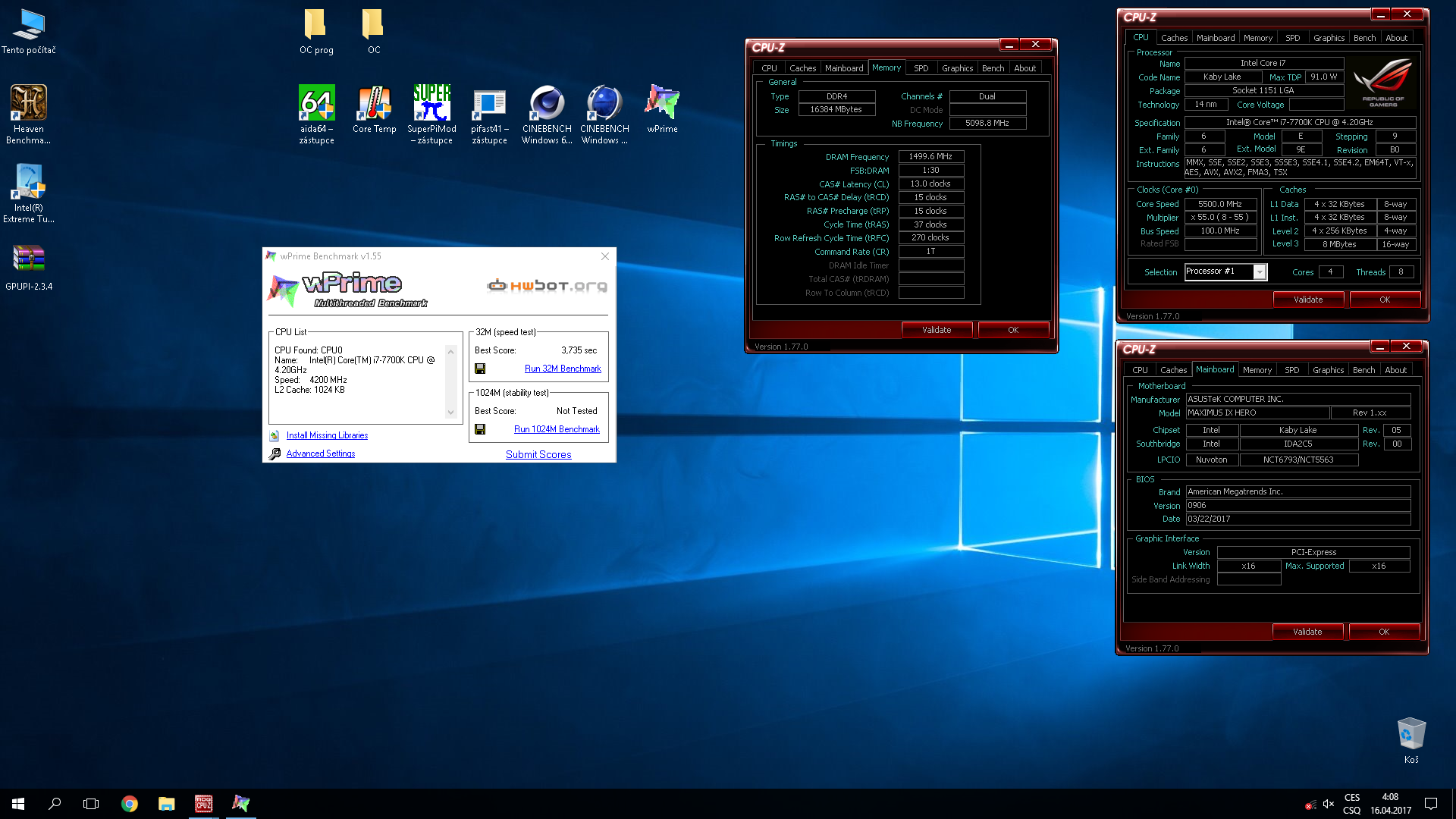This screenshot has width=1456, height=819.
Task: Open Caches tab in top-right CPU-Z window
Action: coord(1174,38)
